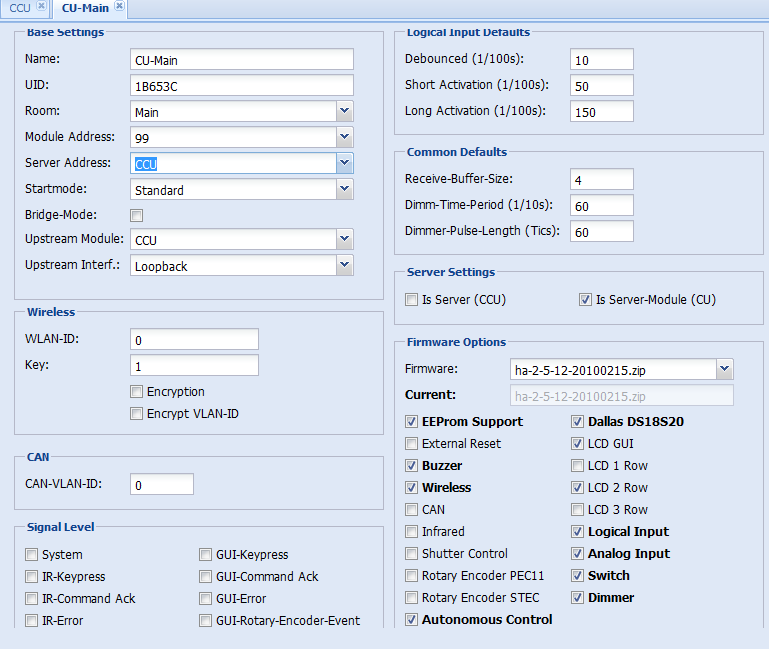Edit the Long Activation field
Viewport: 769px width, 649px height.
click(x=602, y=111)
